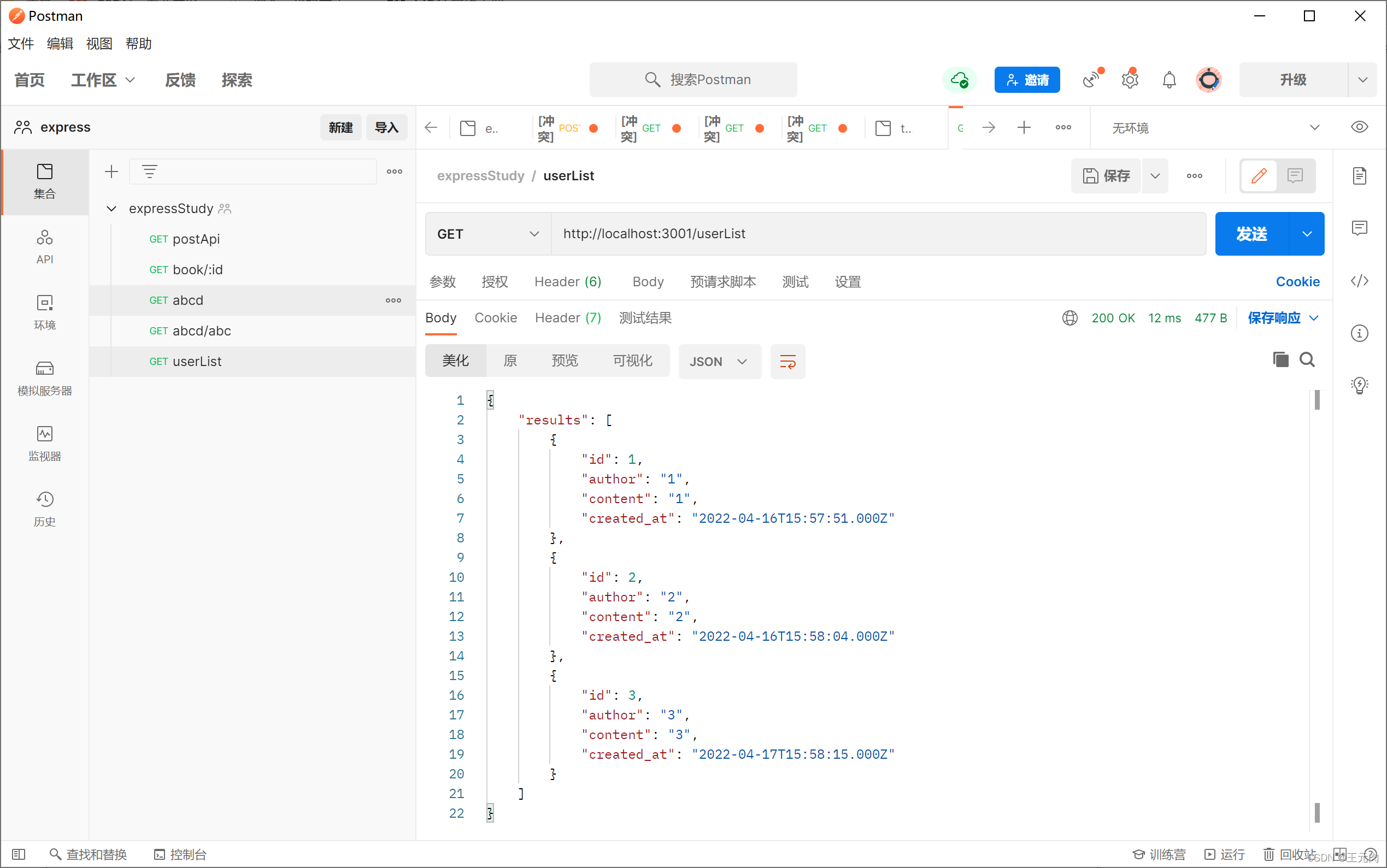
Task: Open the user avatar menu
Action: [1208, 79]
